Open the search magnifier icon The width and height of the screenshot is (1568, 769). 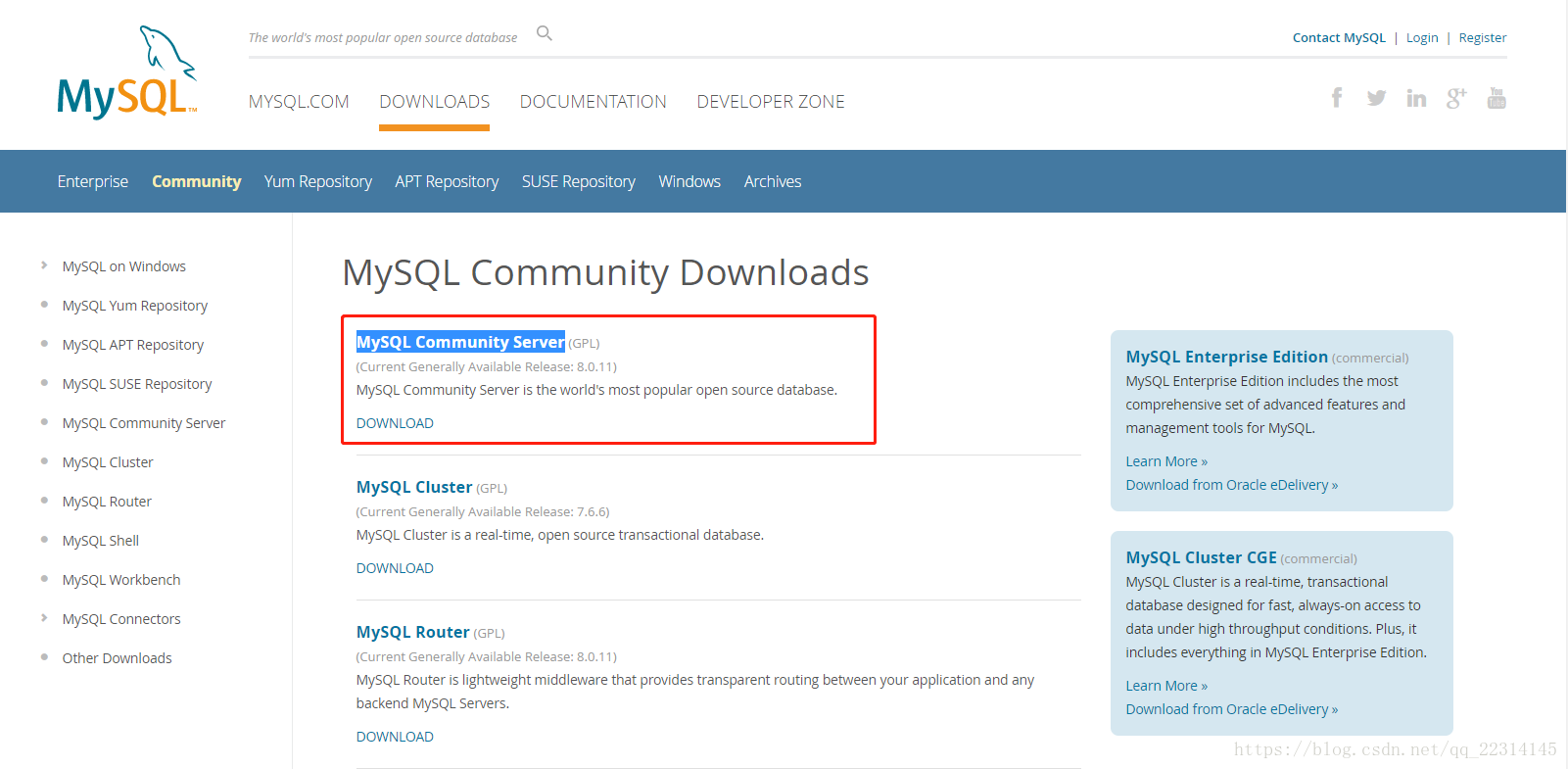pyautogui.click(x=545, y=34)
